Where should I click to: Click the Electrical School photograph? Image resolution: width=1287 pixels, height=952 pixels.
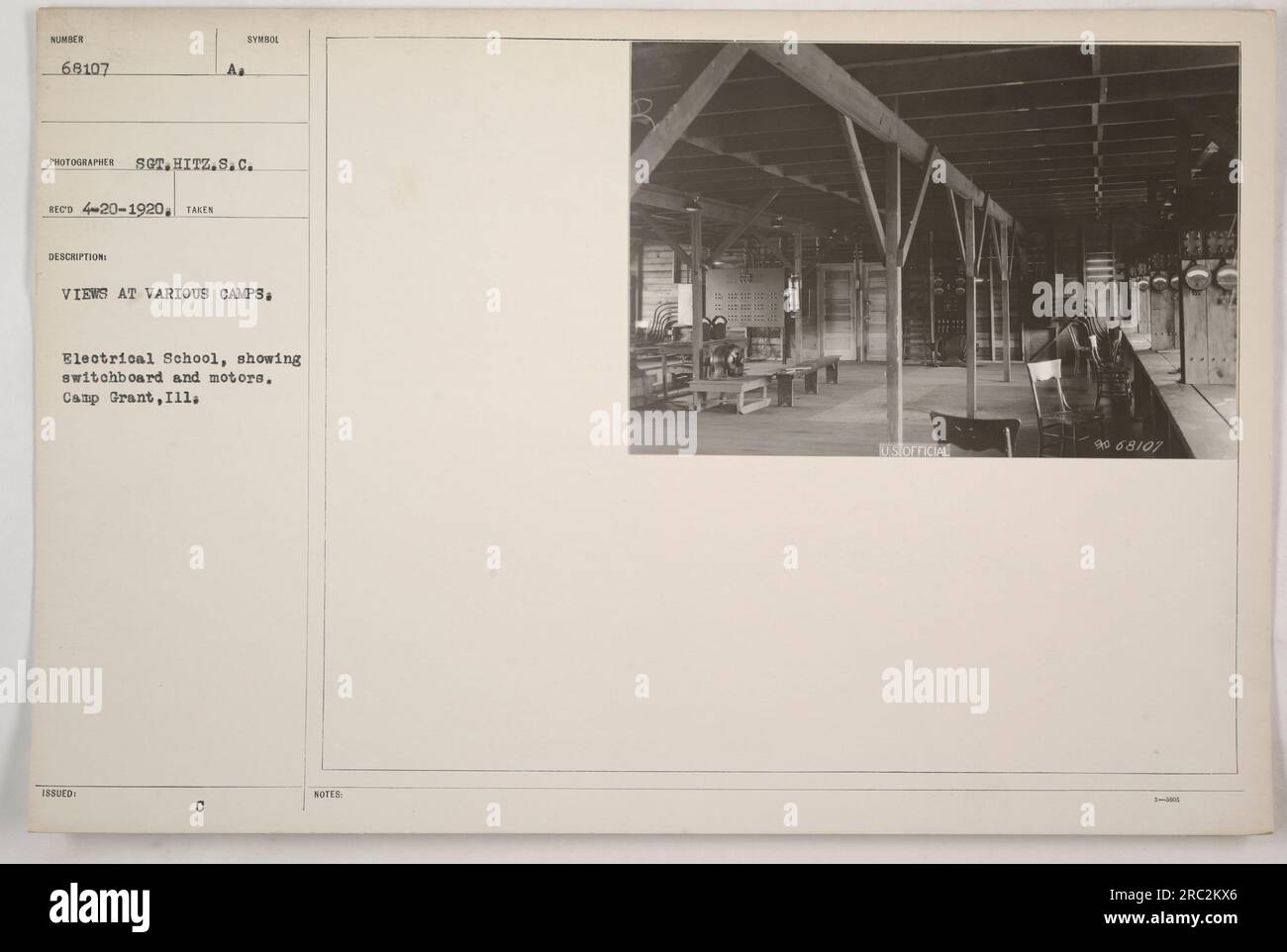tap(934, 249)
